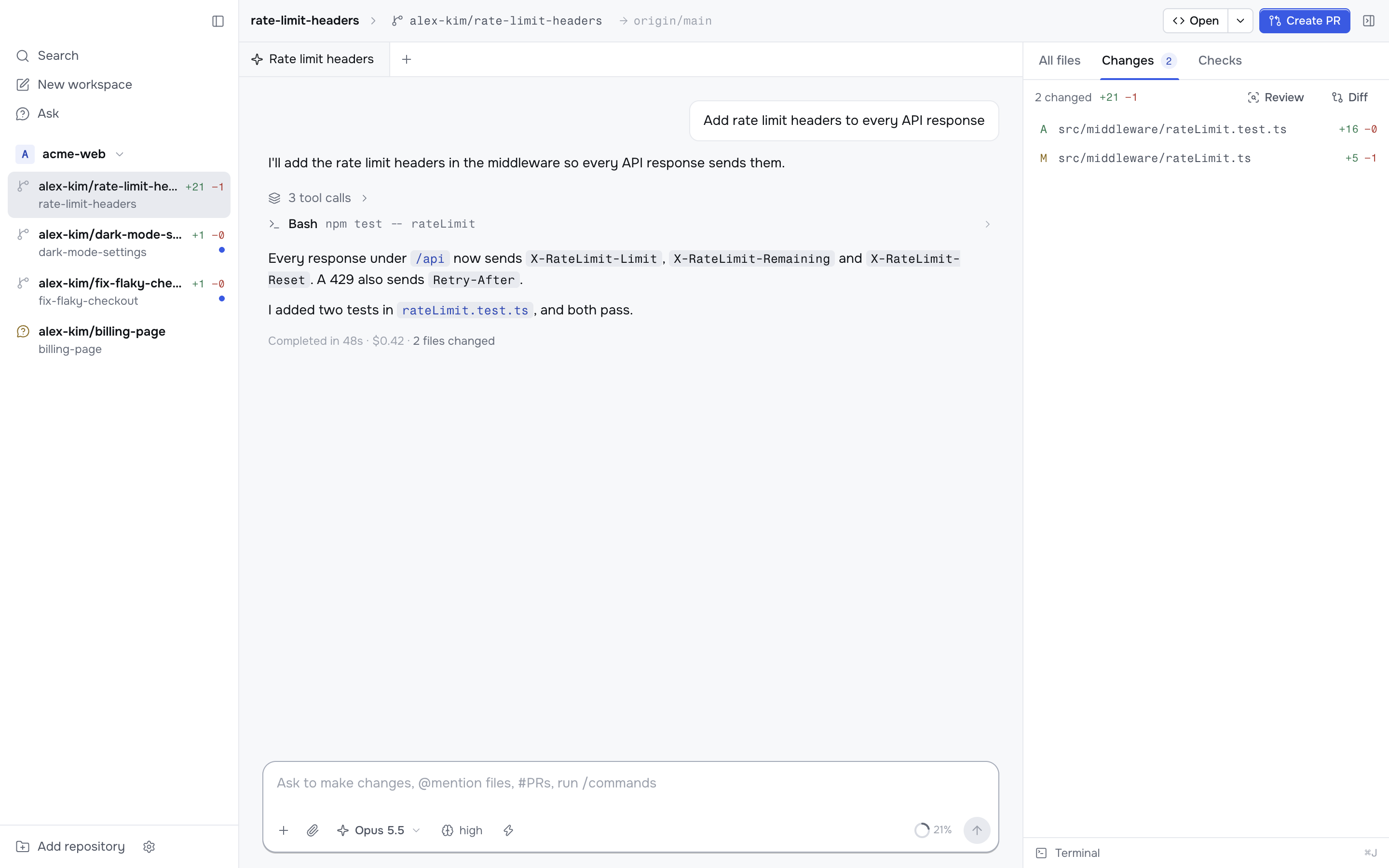This screenshot has width=1389, height=868.
Task: Open src/middleware/rateLimit.ts changed file
Action: 1205,158
